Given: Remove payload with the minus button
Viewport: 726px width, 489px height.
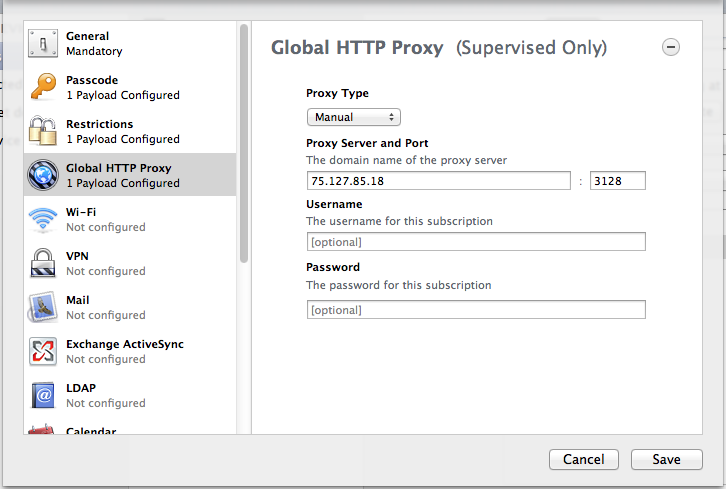Looking at the screenshot, I should tap(671, 47).
